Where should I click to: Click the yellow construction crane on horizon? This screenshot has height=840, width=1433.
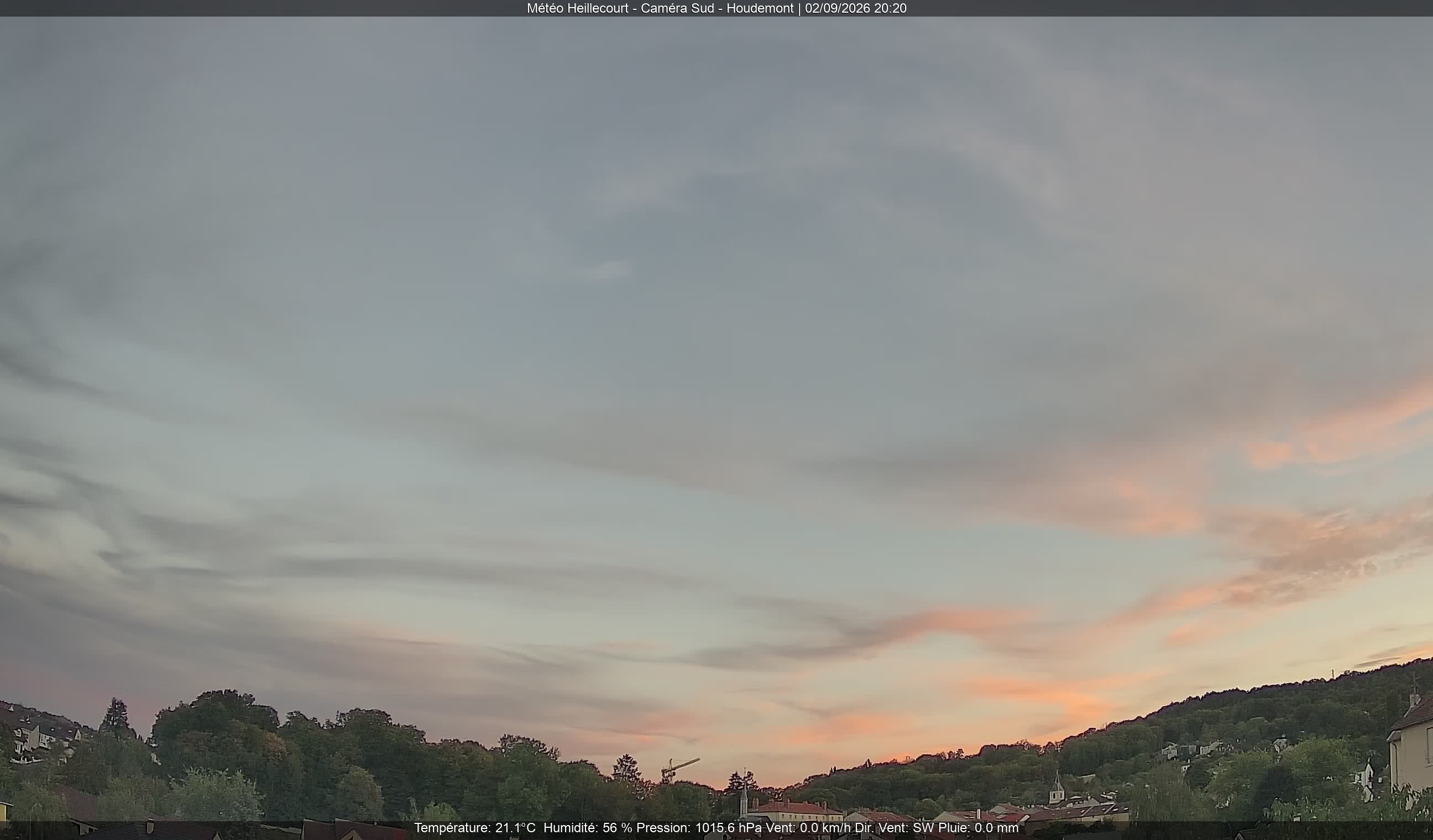pos(679,769)
